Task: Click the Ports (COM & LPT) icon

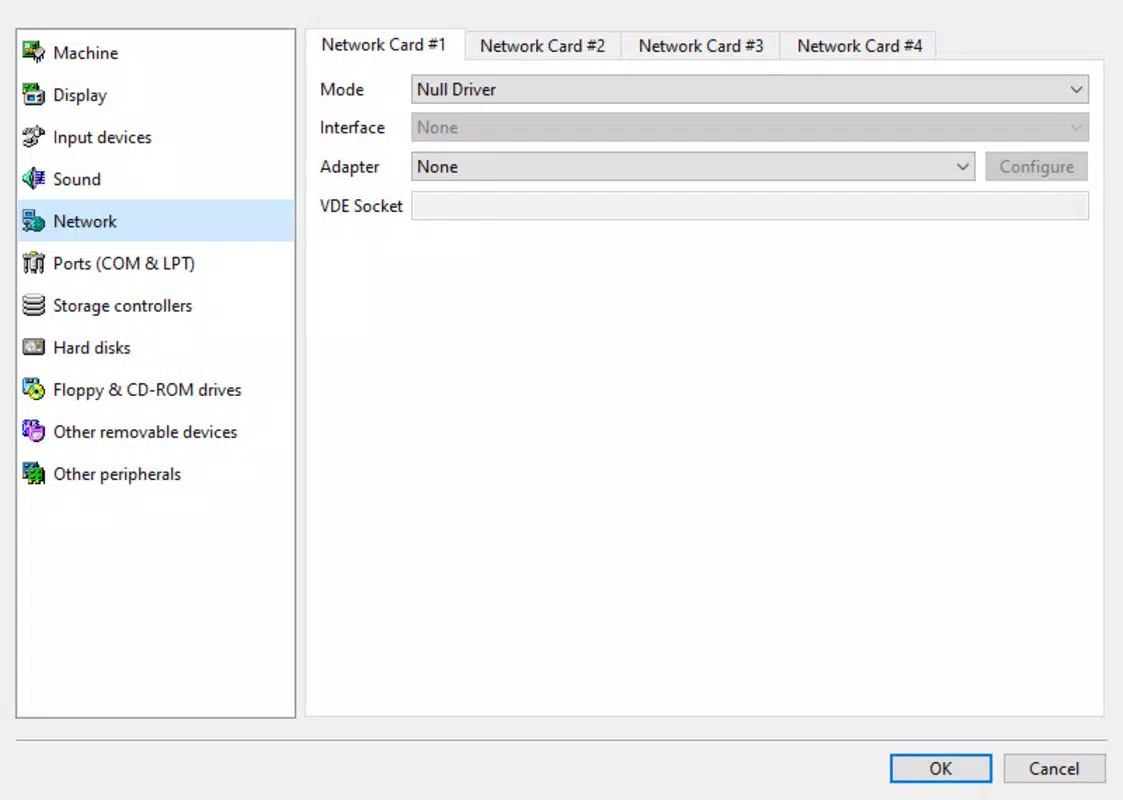Action: pyautogui.click(x=34, y=264)
